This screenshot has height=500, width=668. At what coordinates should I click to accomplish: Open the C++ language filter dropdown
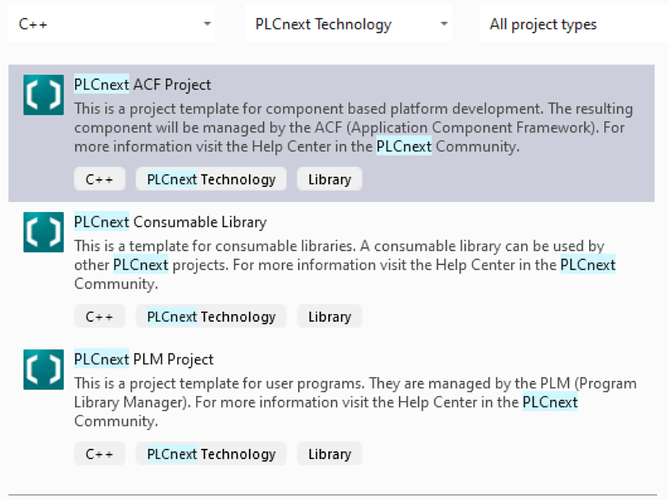[x=111, y=24]
